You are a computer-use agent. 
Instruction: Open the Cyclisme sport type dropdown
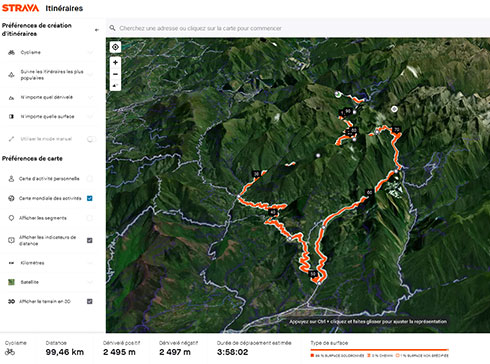pyautogui.click(x=49, y=52)
